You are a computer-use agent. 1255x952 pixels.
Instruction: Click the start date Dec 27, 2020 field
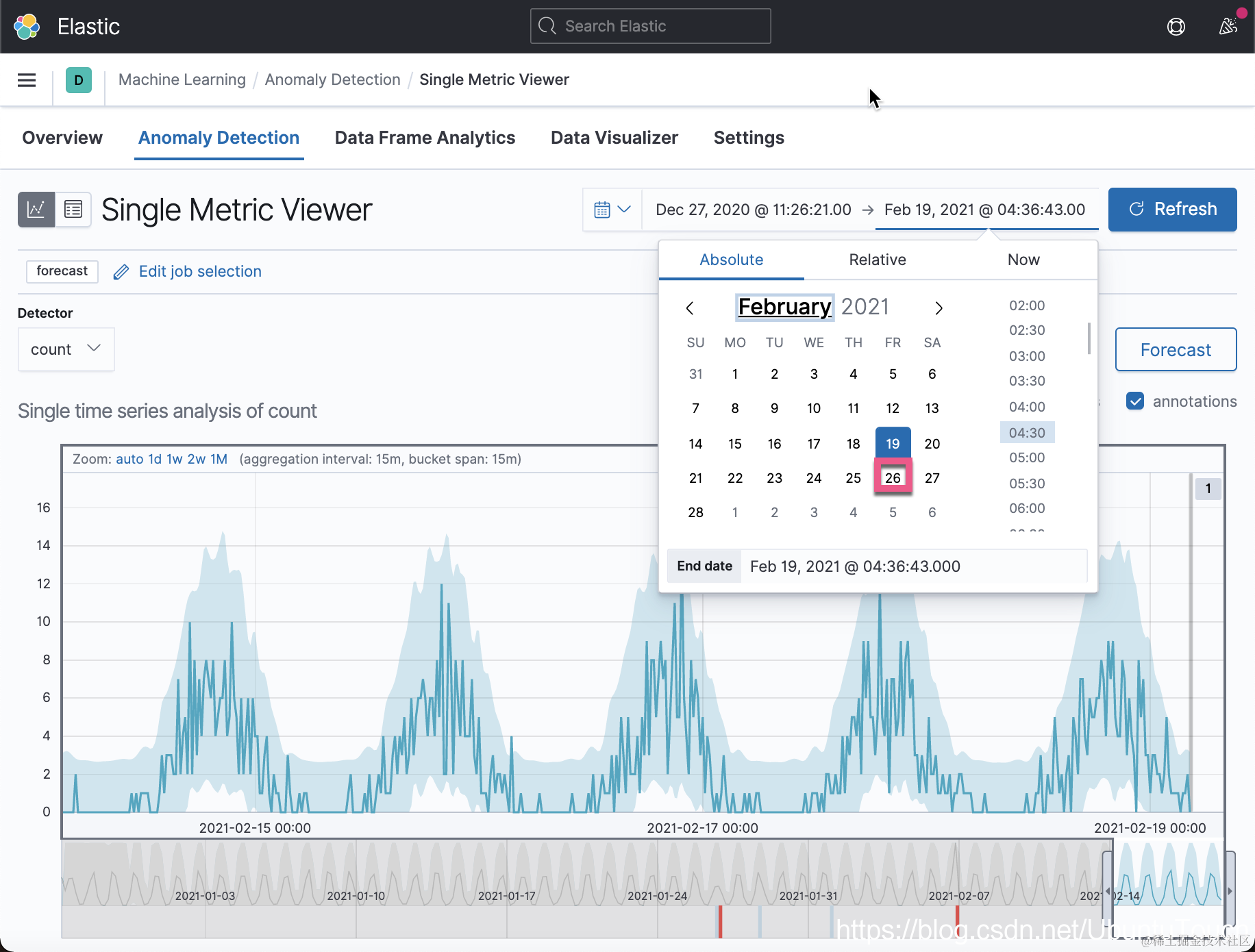pos(754,210)
